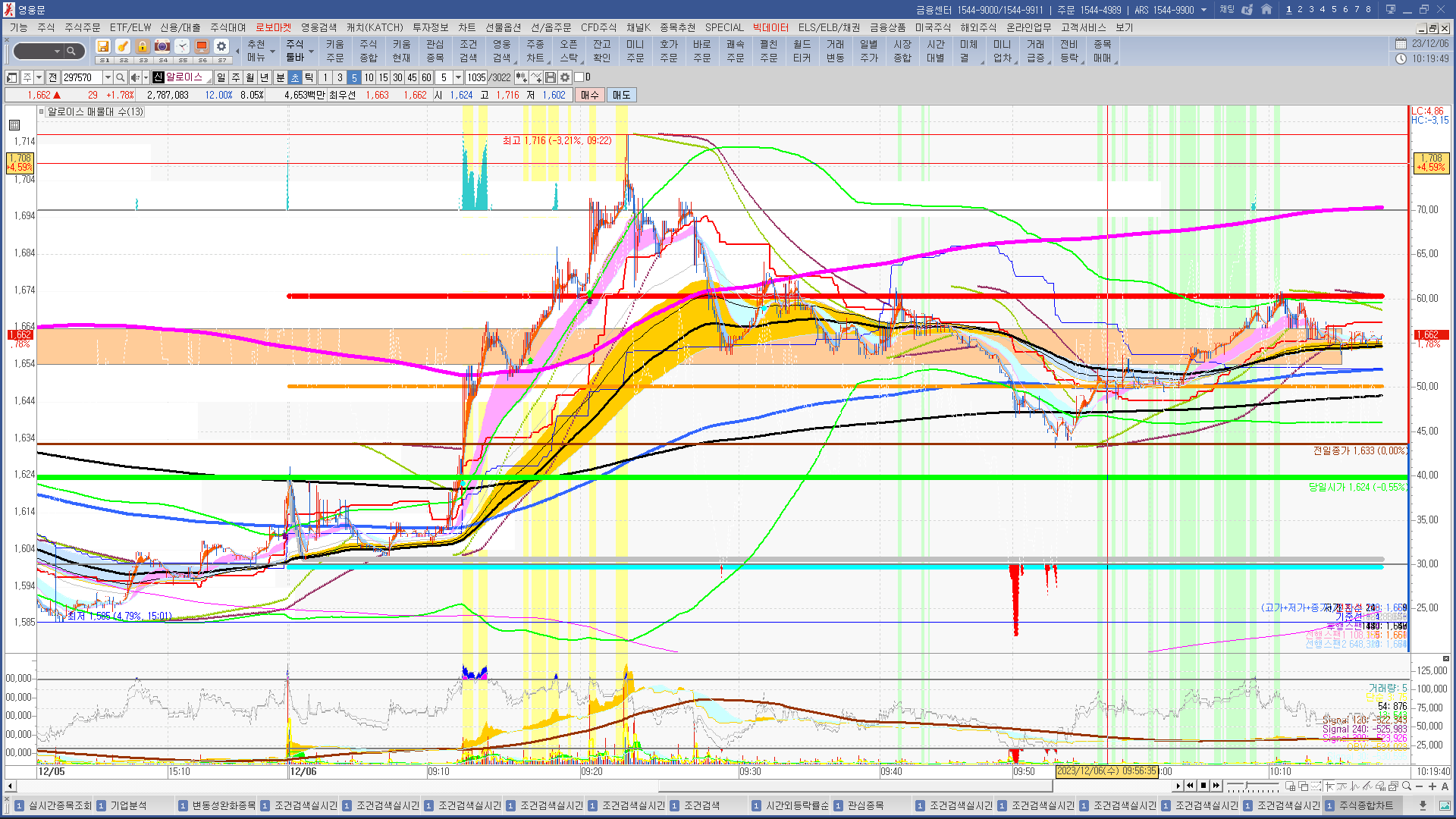1456x819 pixels.
Task: Click the S3 padlock icon
Action: (143, 47)
